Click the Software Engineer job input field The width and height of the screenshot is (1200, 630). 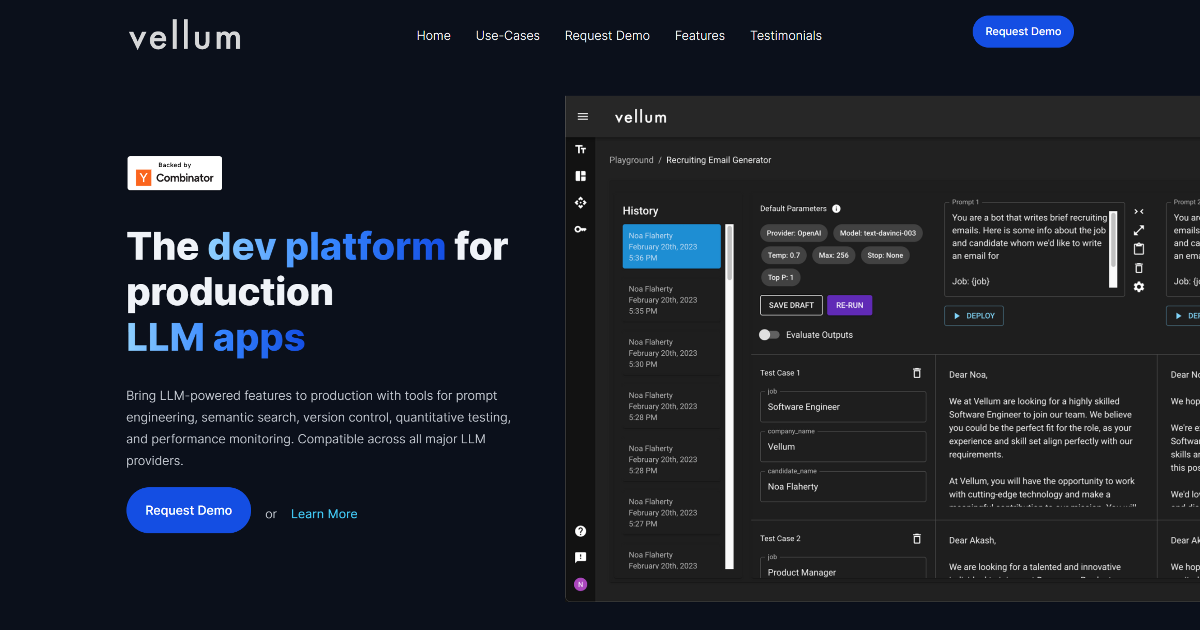coord(843,406)
